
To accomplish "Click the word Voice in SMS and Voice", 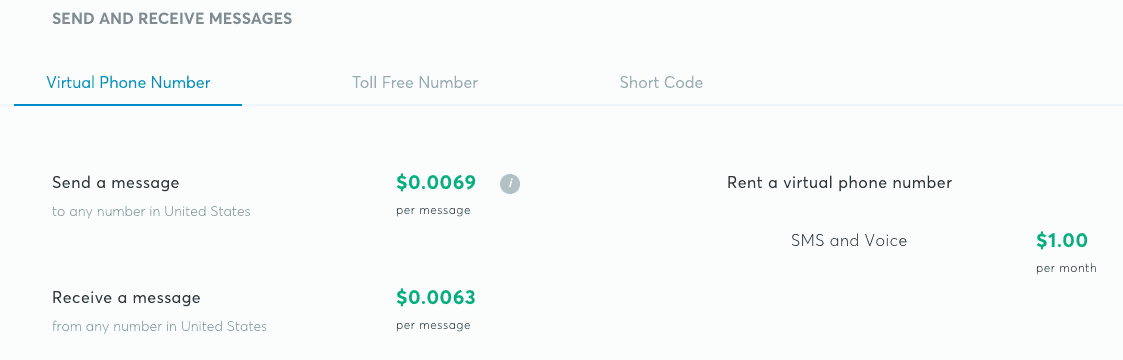I will (886, 240).
